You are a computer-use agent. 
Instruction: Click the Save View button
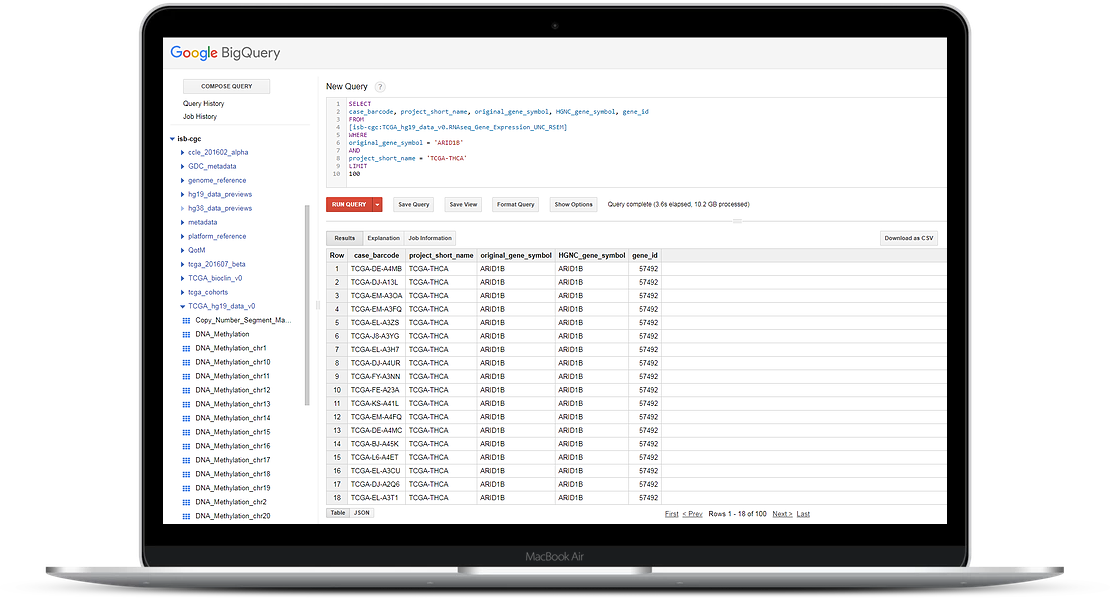pyautogui.click(x=464, y=205)
